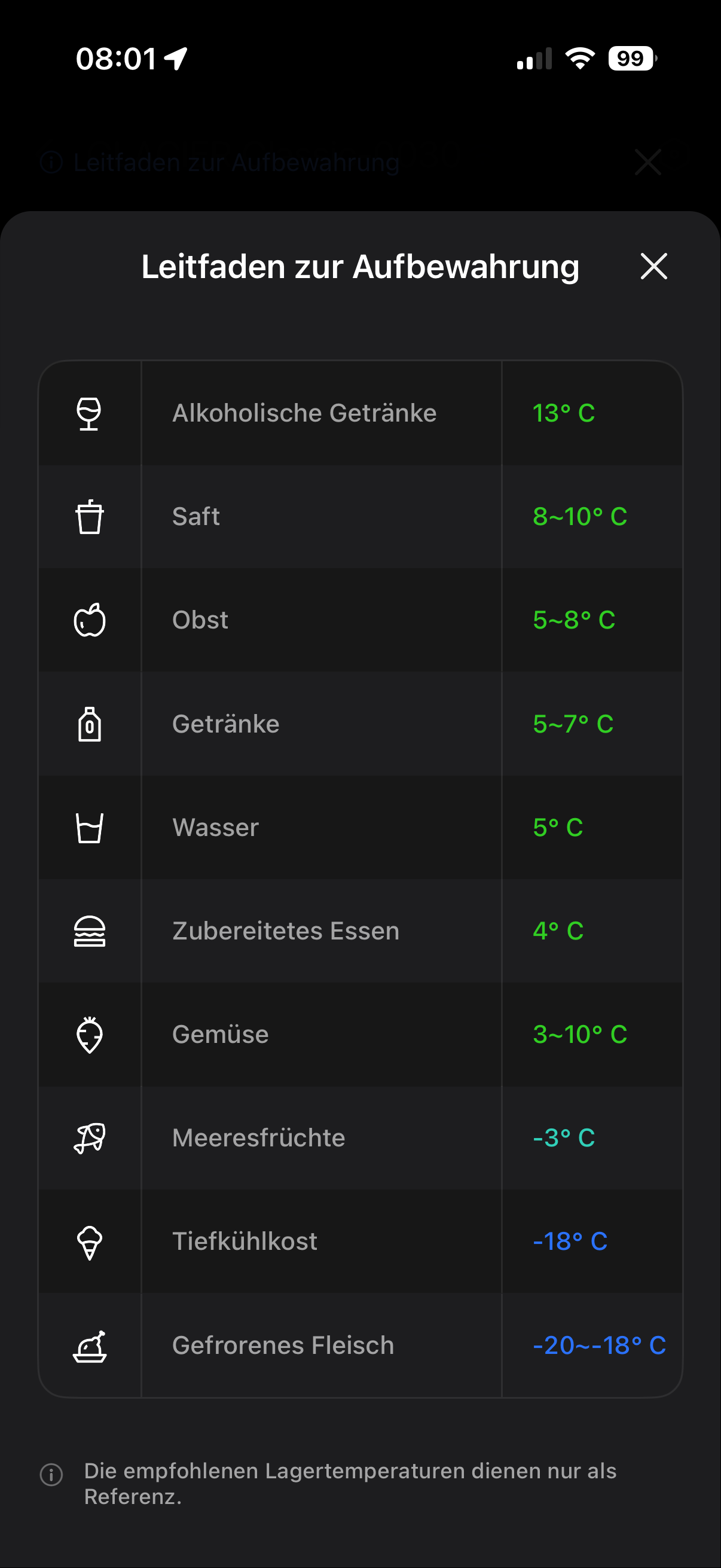
Task: Select the -20~-18° C frozen meat temperature
Action: [599, 1345]
